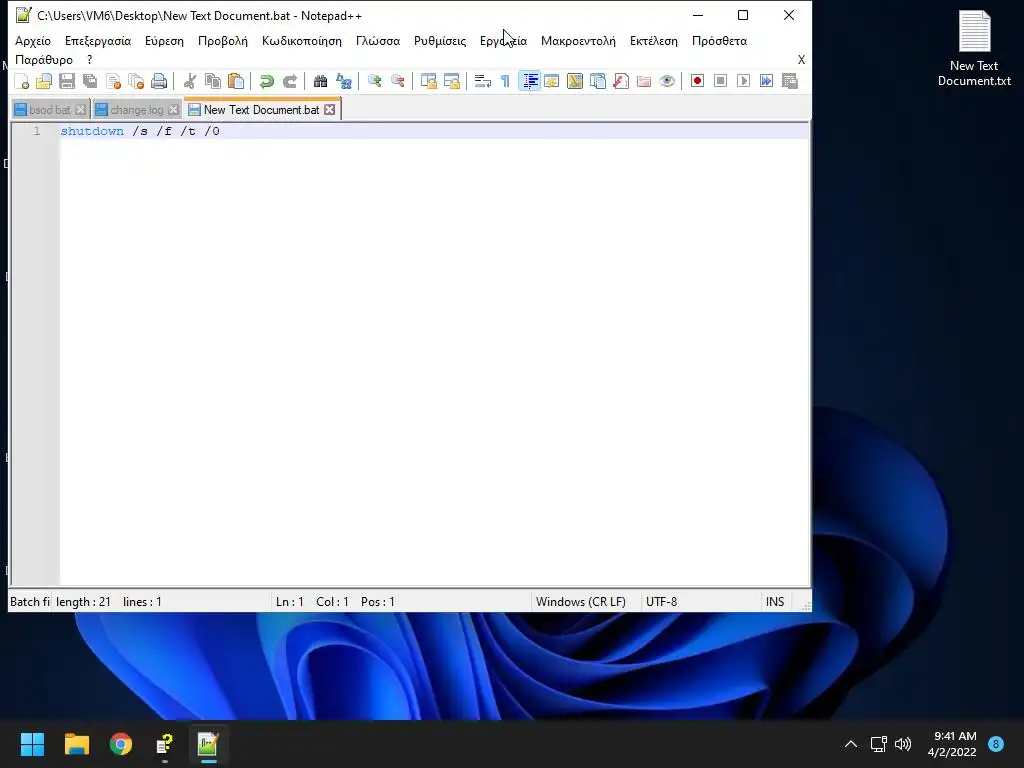Open the Ρυθμίσεις menu
1024x768 pixels.
click(x=440, y=40)
